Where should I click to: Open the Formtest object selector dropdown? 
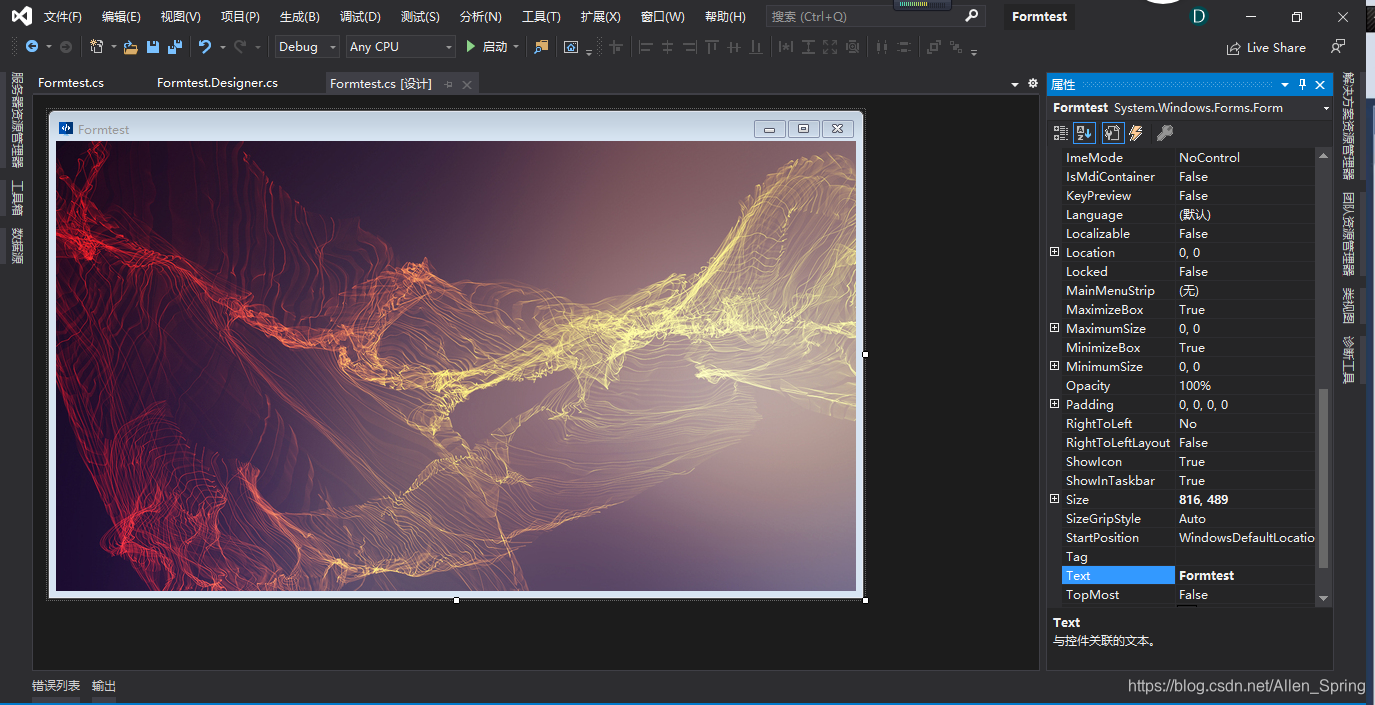coord(1326,108)
